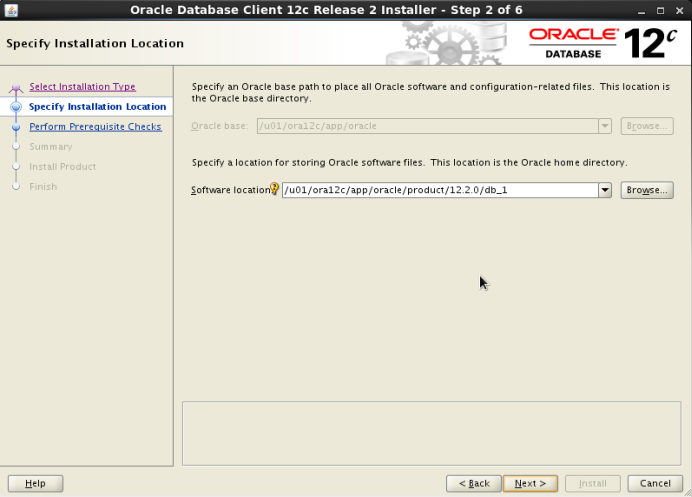This screenshot has height=497, width=692.
Task: Click the Finish step label
Action: [43, 186]
